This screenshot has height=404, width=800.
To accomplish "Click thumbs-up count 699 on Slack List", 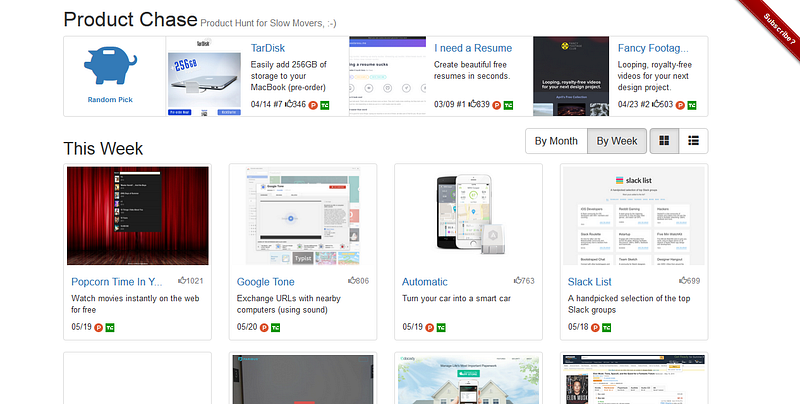I will [690, 281].
